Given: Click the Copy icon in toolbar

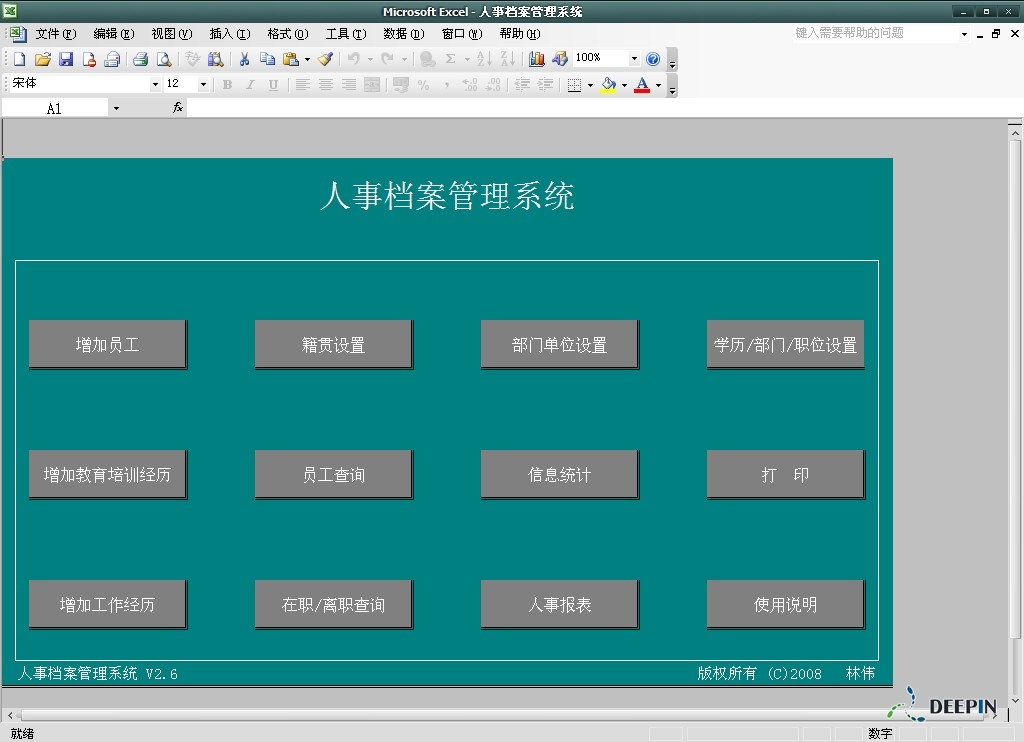Looking at the screenshot, I should point(267,59).
